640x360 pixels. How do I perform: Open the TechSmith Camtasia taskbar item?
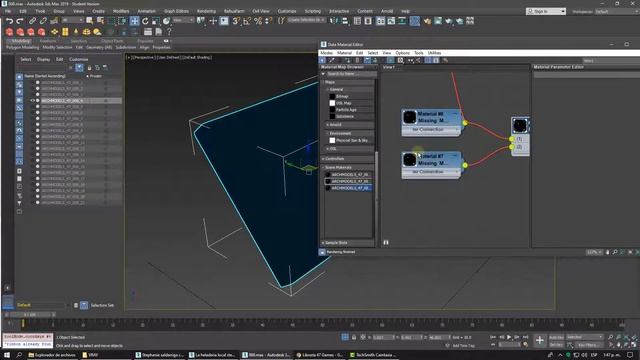coord(373,355)
